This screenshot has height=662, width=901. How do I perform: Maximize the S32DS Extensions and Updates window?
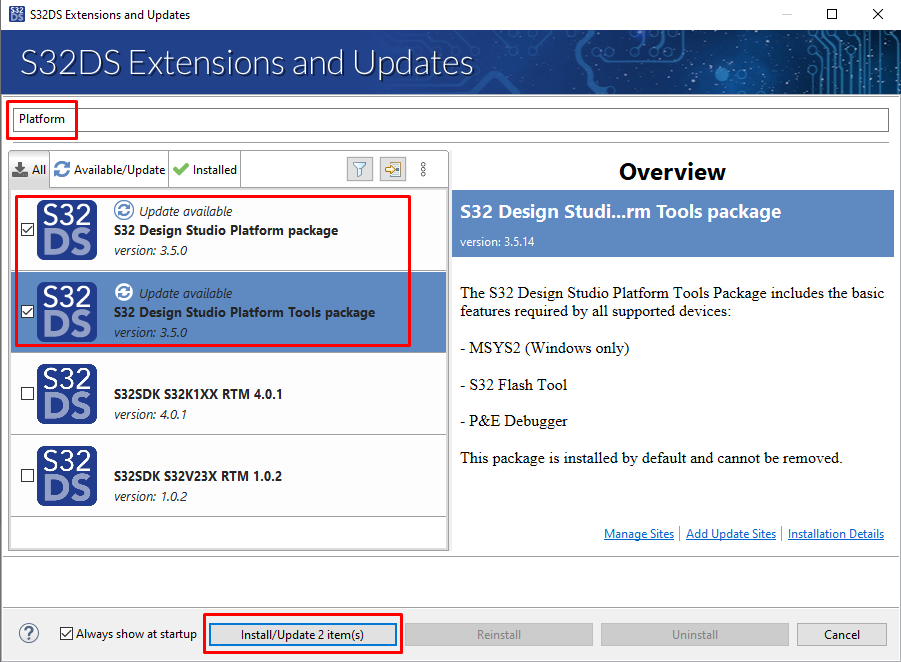click(831, 14)
